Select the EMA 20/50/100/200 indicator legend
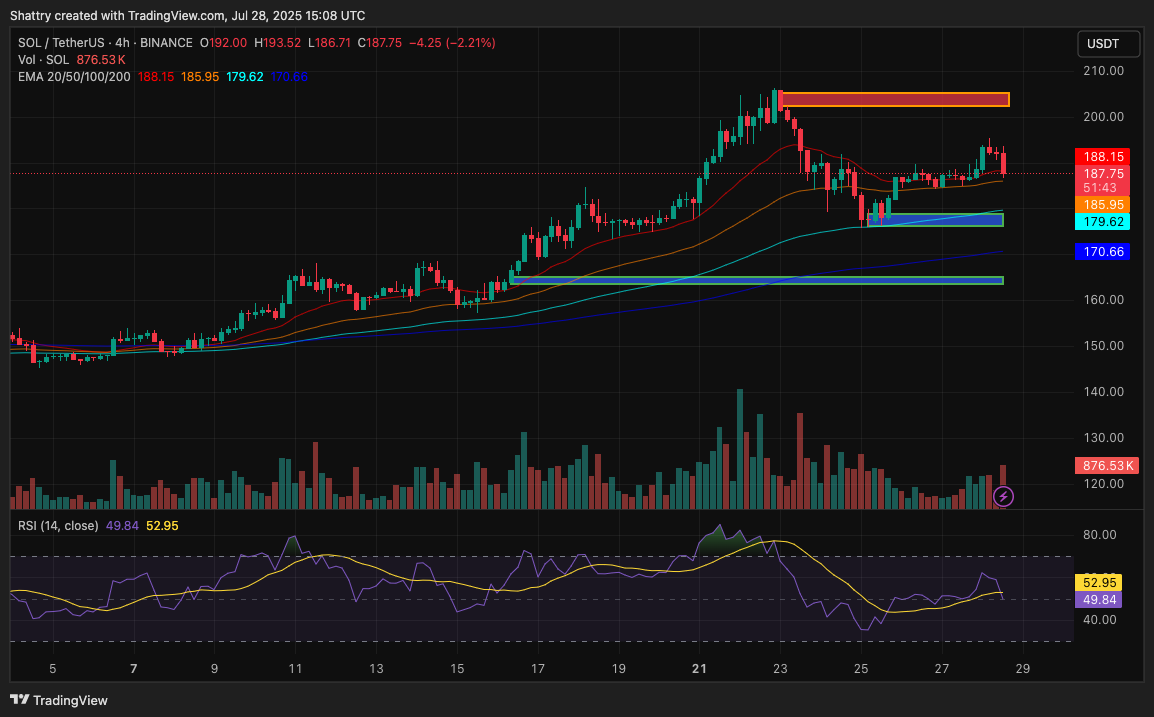The width and height of the screenshot is (1154, 717). (74, 77)
